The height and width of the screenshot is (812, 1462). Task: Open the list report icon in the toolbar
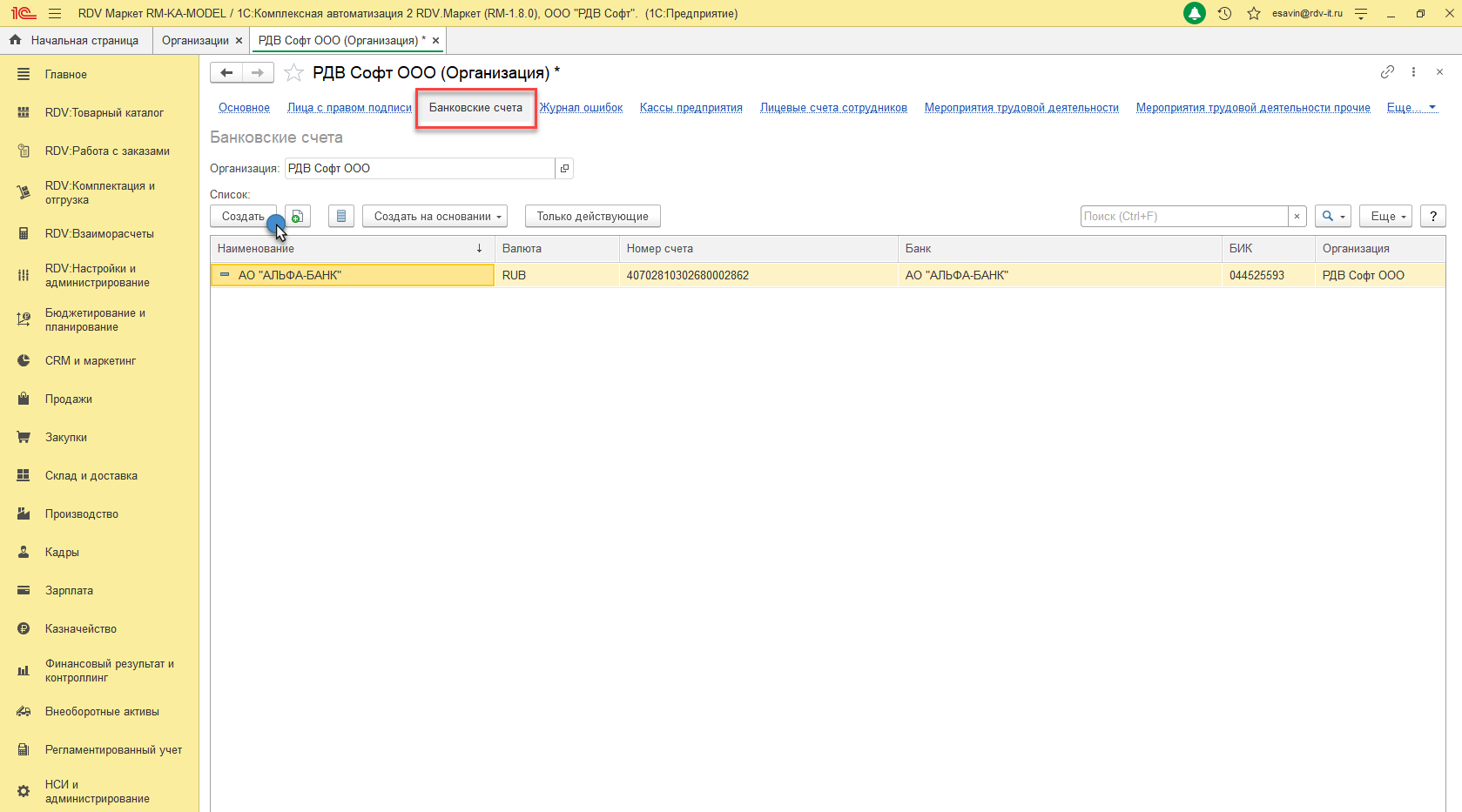click(x=341, y=217)
